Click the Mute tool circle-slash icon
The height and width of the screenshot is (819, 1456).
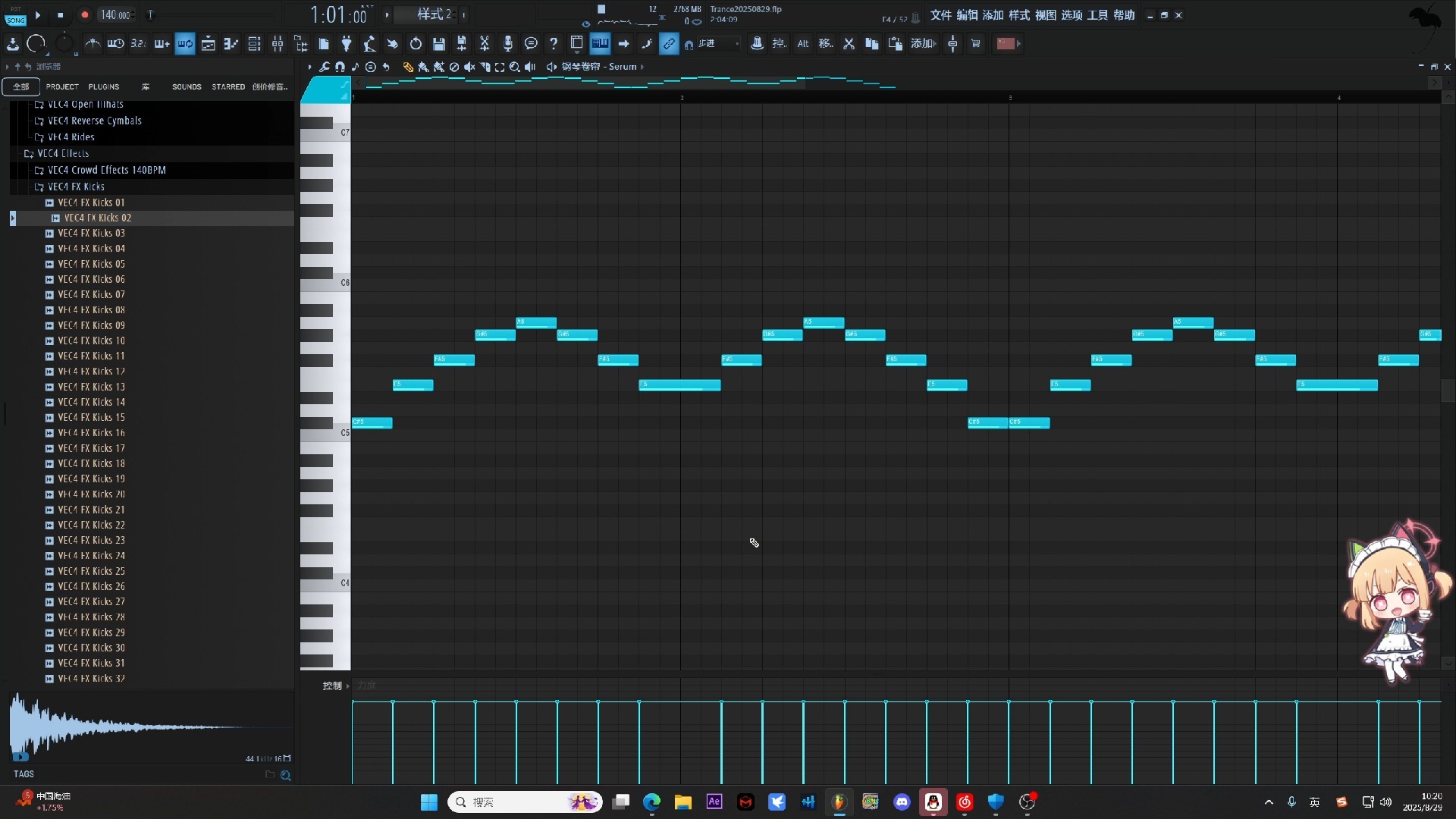(454, 67)
